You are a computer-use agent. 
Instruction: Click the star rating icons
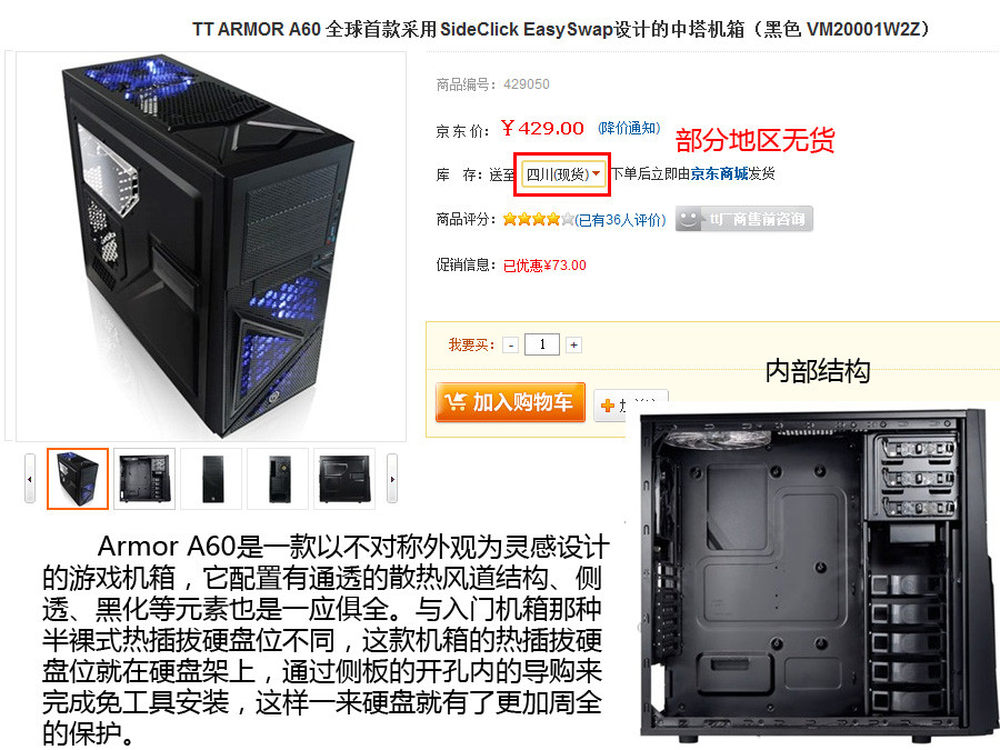[538, 219]
